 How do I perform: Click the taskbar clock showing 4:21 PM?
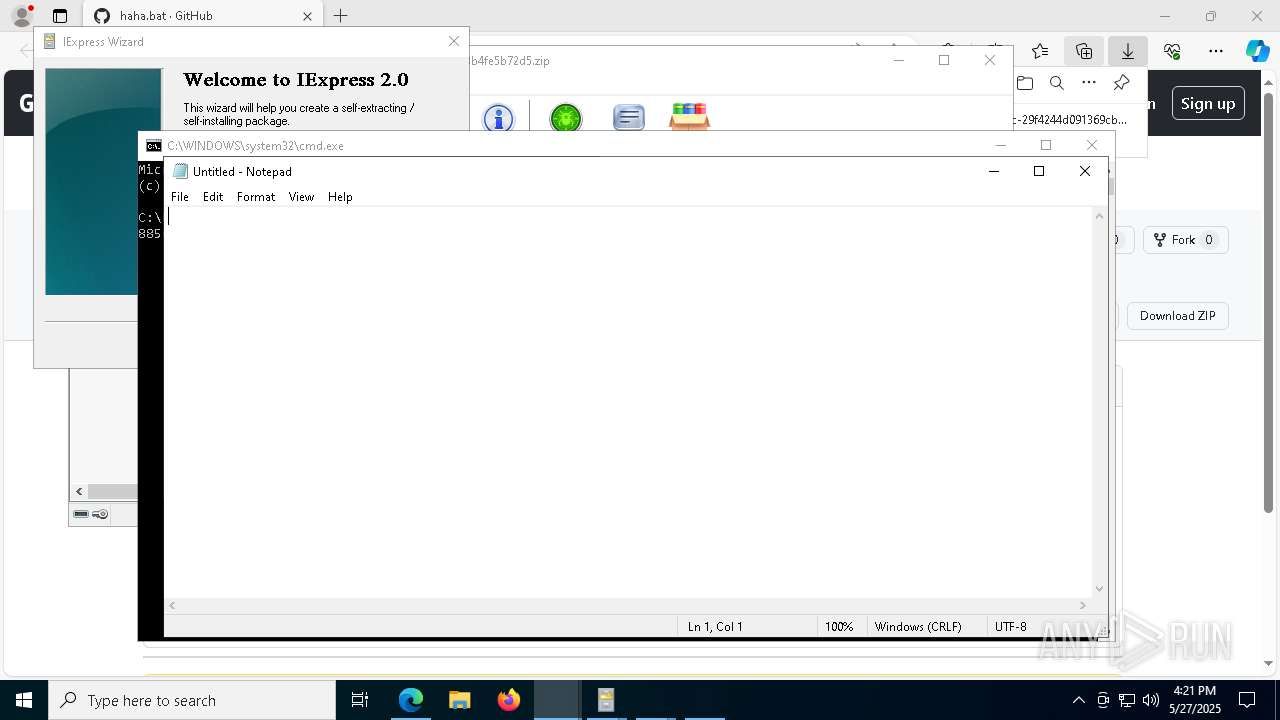[1195, 700]
